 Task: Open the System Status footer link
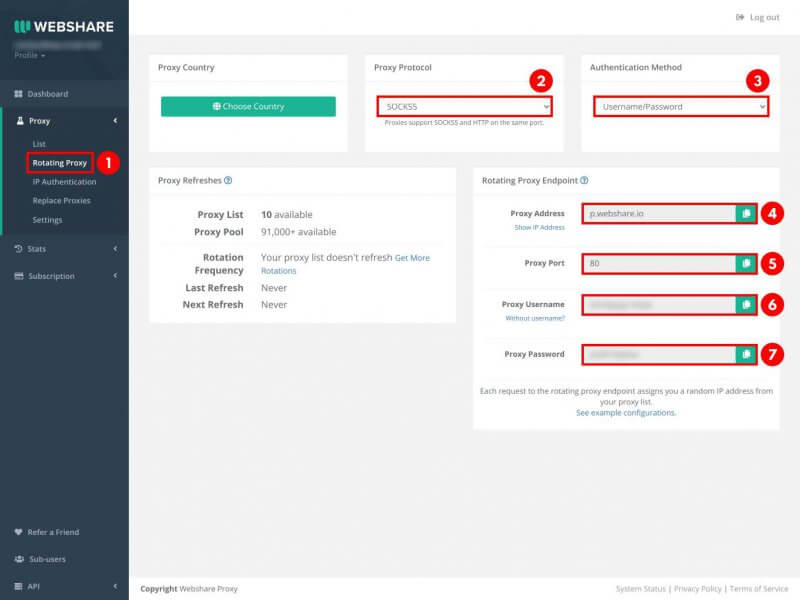[640, 589]
